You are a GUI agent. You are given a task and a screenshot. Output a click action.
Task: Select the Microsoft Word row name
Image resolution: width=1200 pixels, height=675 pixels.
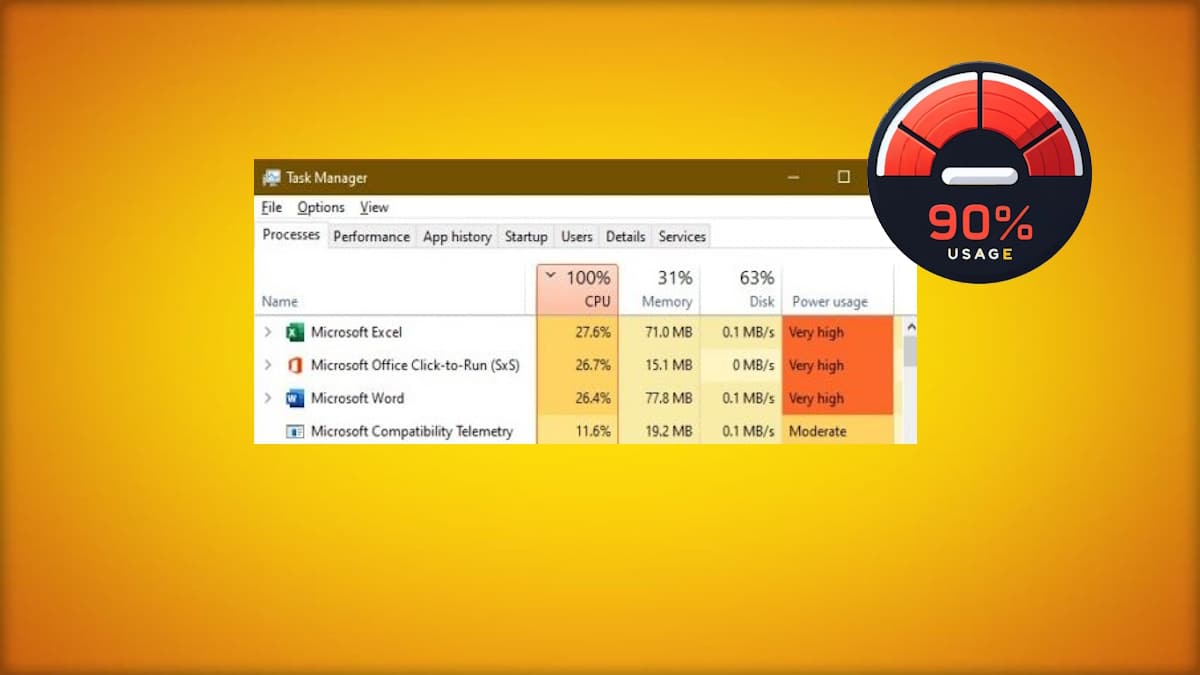(357, 398)
